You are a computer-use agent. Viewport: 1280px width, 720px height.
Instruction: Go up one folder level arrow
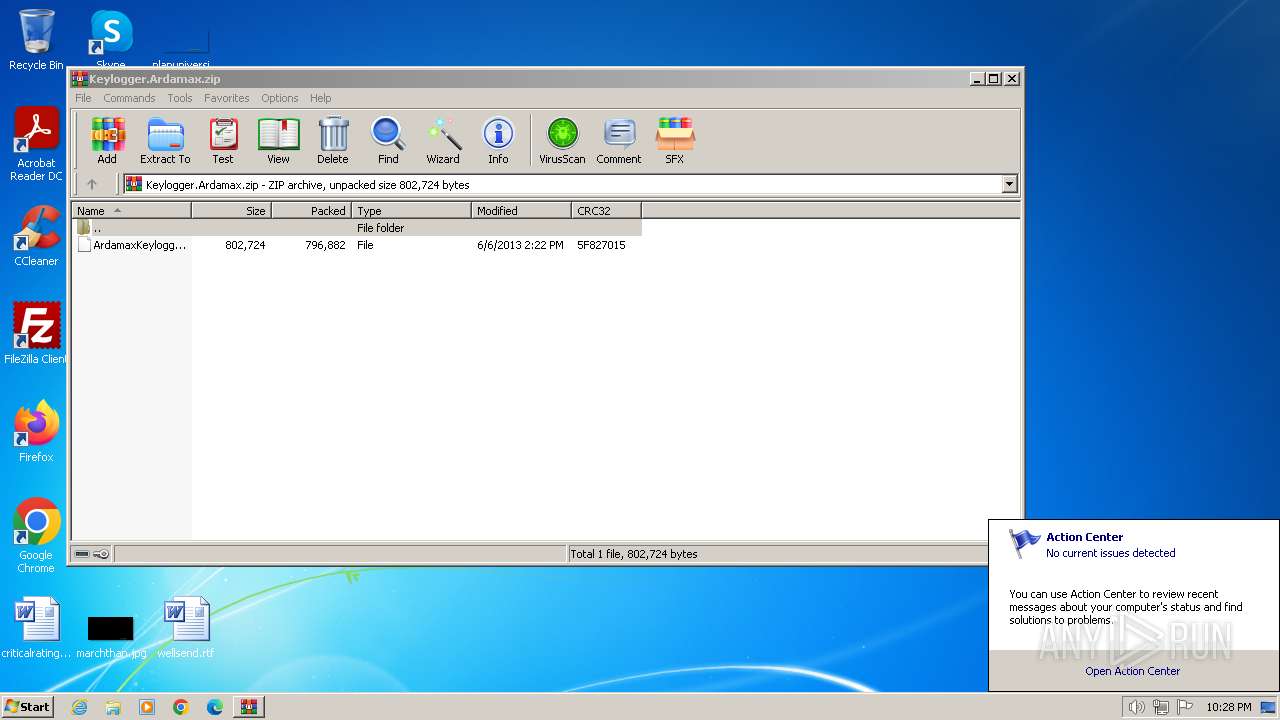point(92,184)
